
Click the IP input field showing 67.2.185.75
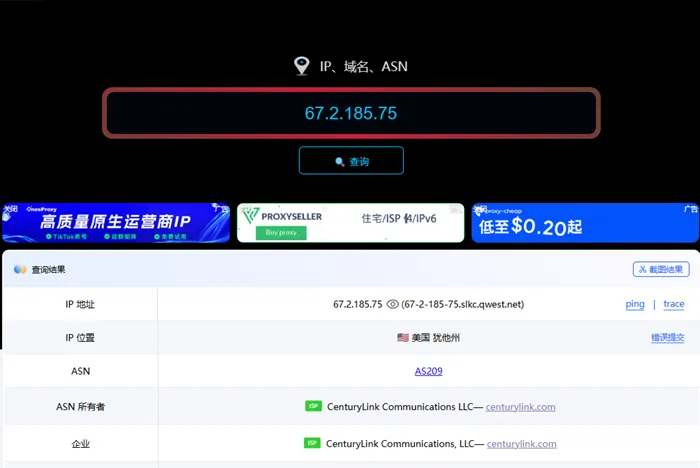[351, 113]
